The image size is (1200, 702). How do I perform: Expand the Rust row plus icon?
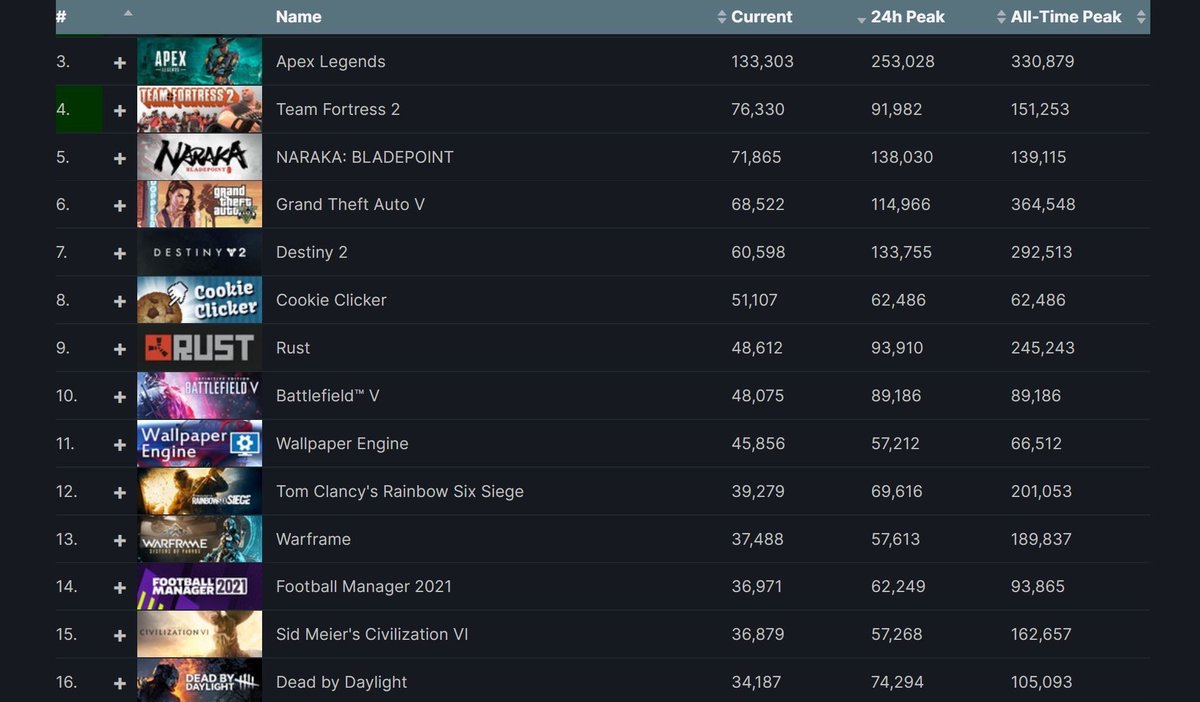tap(120, 349)
